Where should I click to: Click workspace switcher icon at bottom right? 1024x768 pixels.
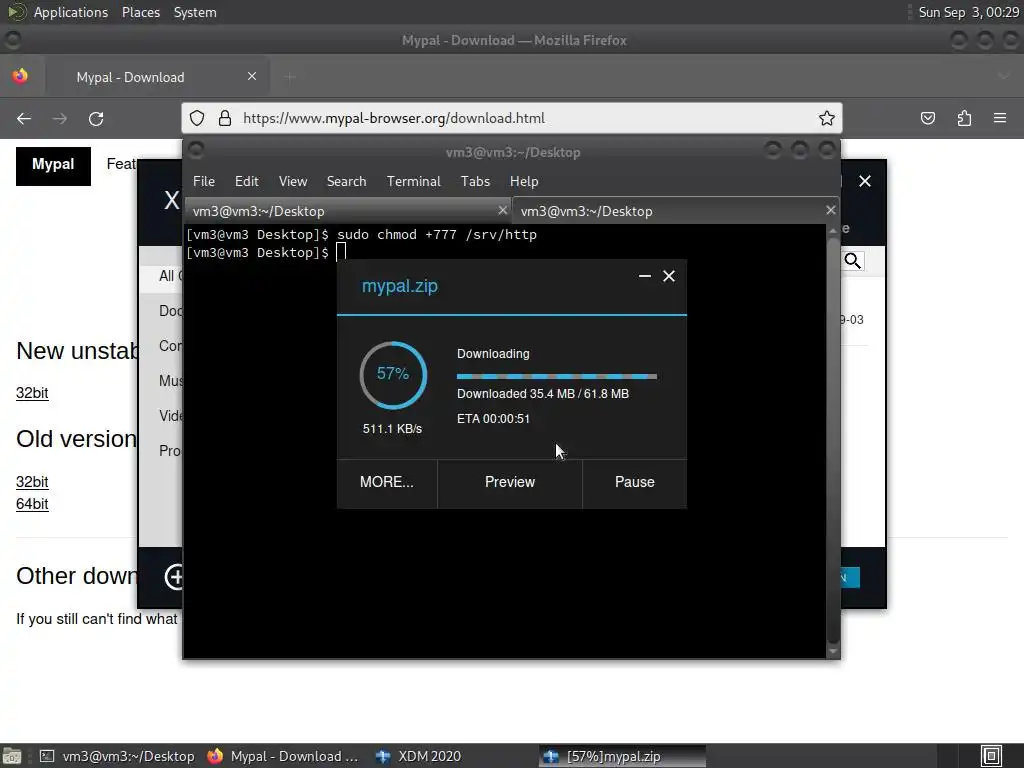click(991, 756)
